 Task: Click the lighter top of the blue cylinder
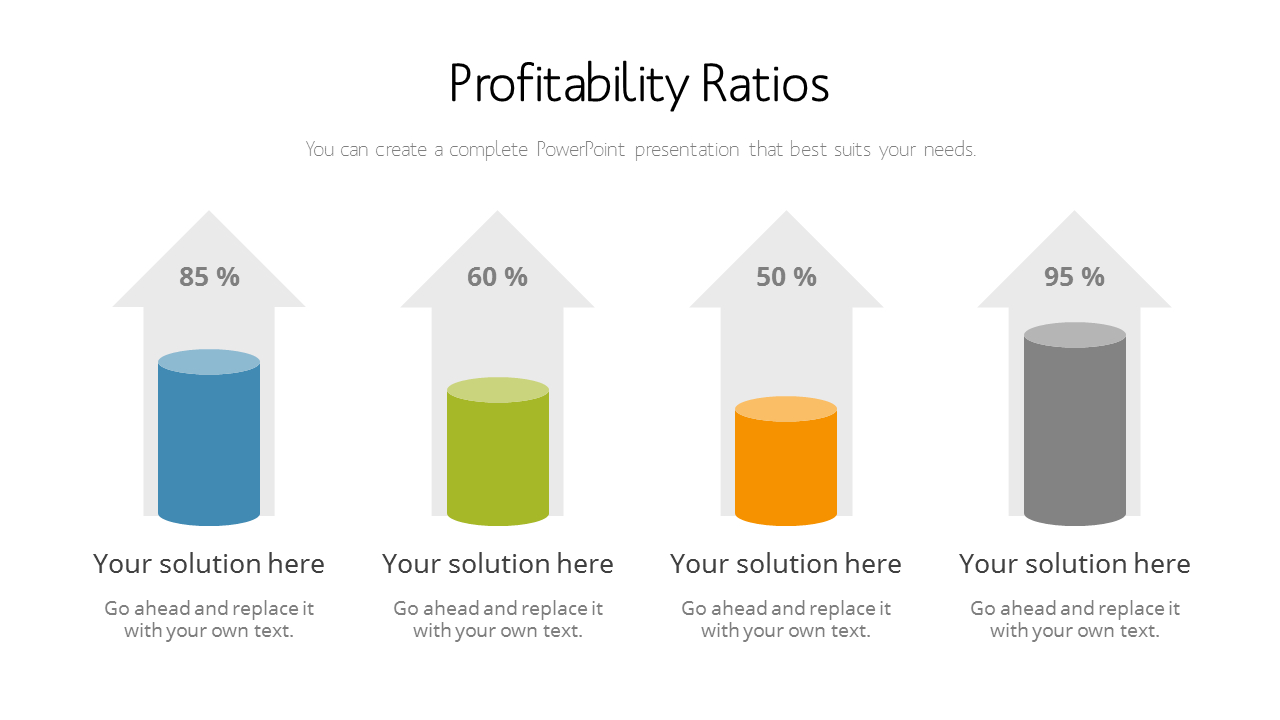[209, 362]
